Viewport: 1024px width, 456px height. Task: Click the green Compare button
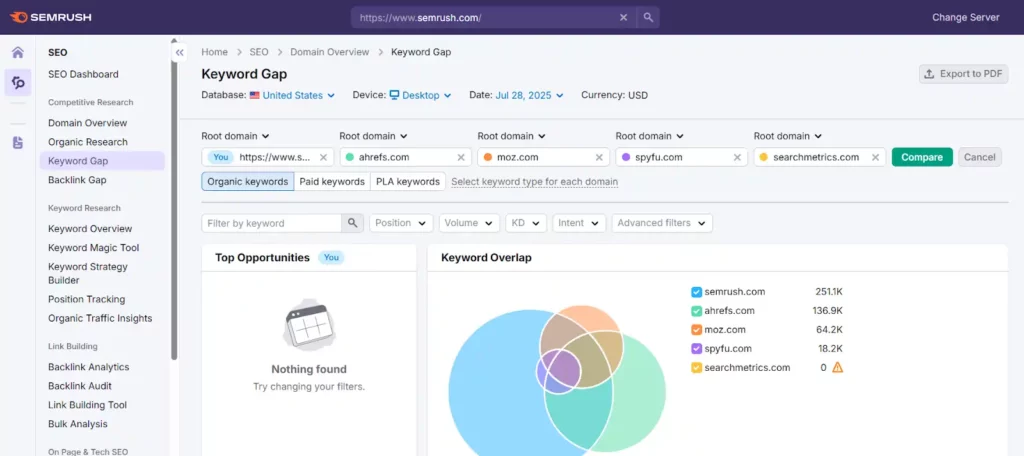[921, 157]
